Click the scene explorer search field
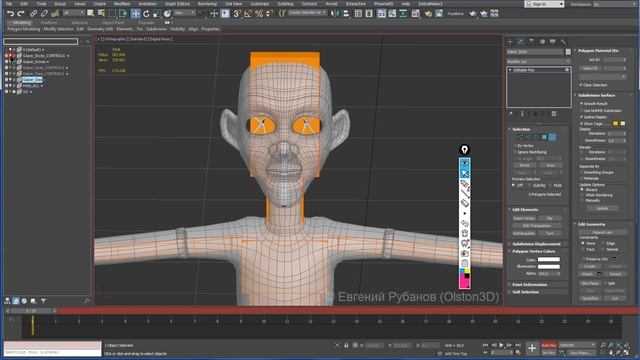640x360 pixels. (x=40, y=42)
